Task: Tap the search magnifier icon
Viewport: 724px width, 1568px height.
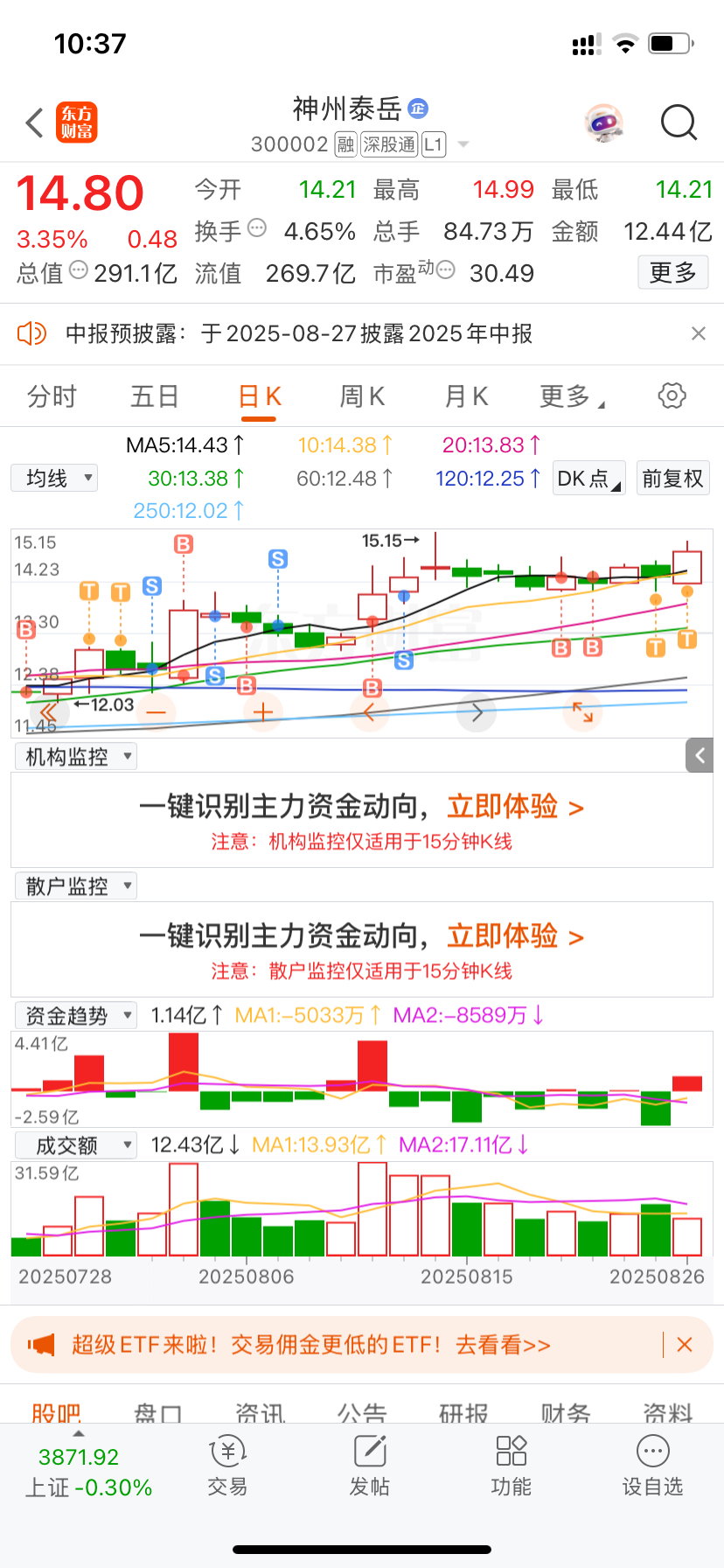Action: pos(679,123)
